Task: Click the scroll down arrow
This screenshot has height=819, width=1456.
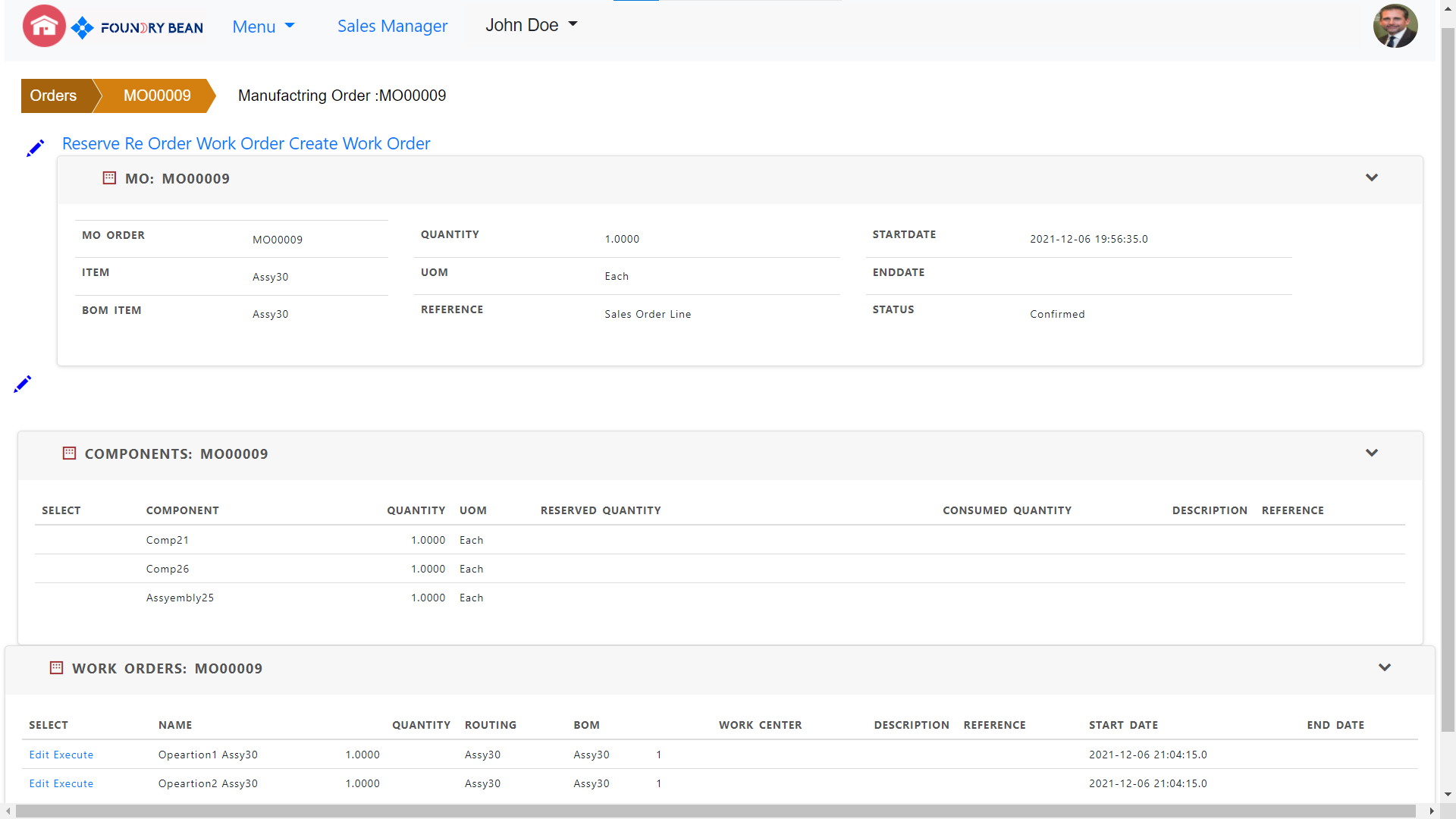Action: (1448, 795)
